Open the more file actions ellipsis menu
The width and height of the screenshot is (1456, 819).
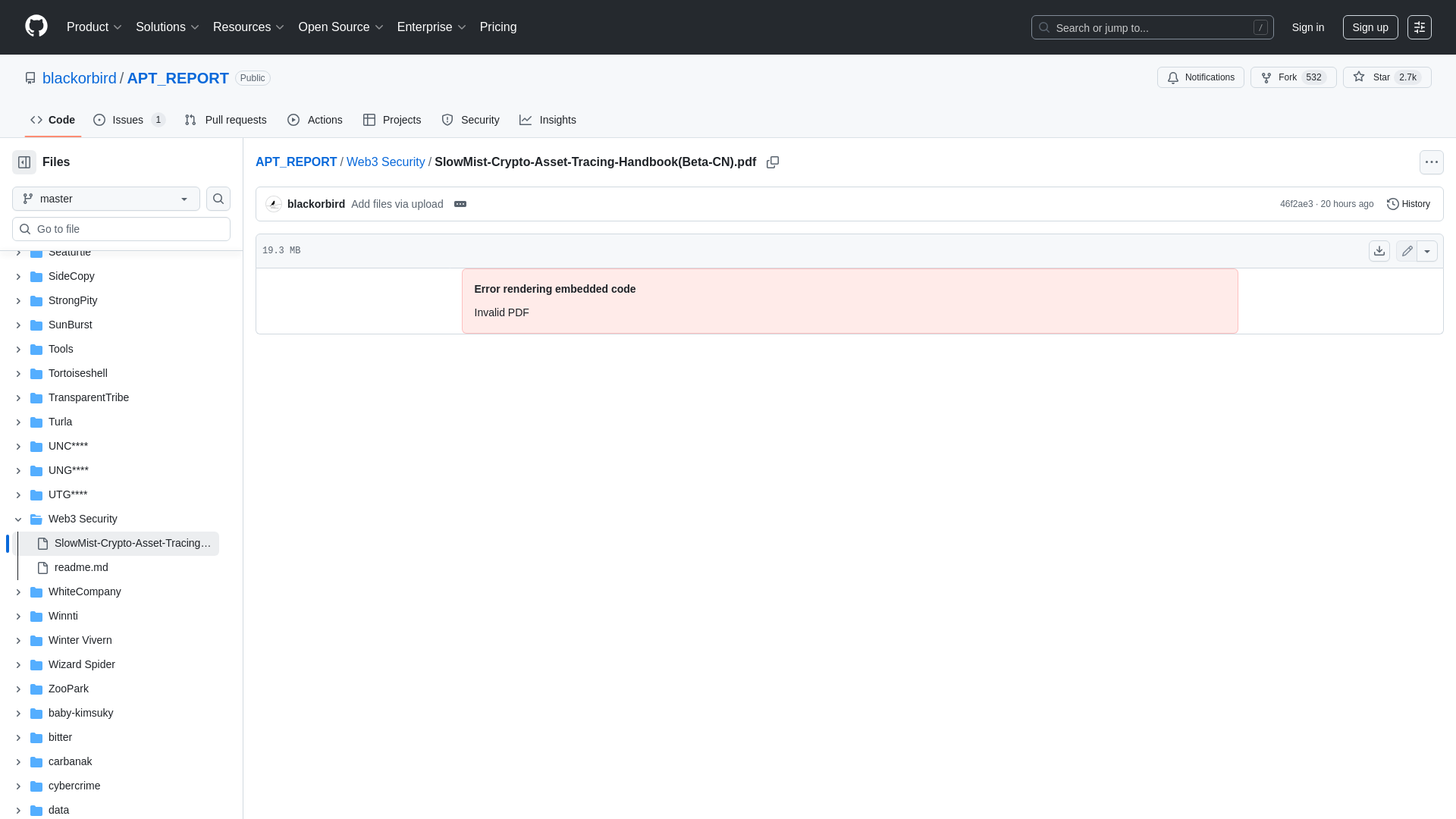click(x=1432, y=162)
